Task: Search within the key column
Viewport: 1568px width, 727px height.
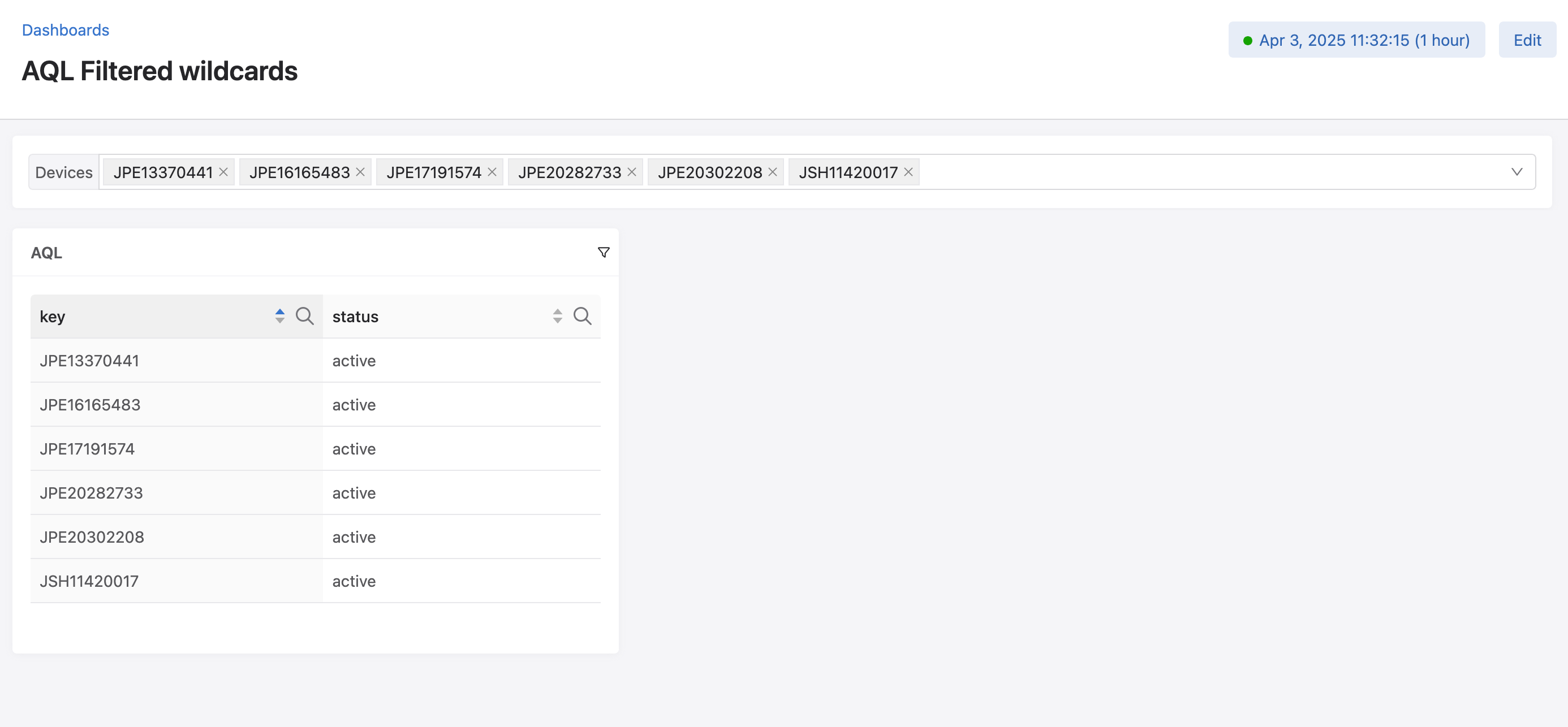Action: coord(305,316)
